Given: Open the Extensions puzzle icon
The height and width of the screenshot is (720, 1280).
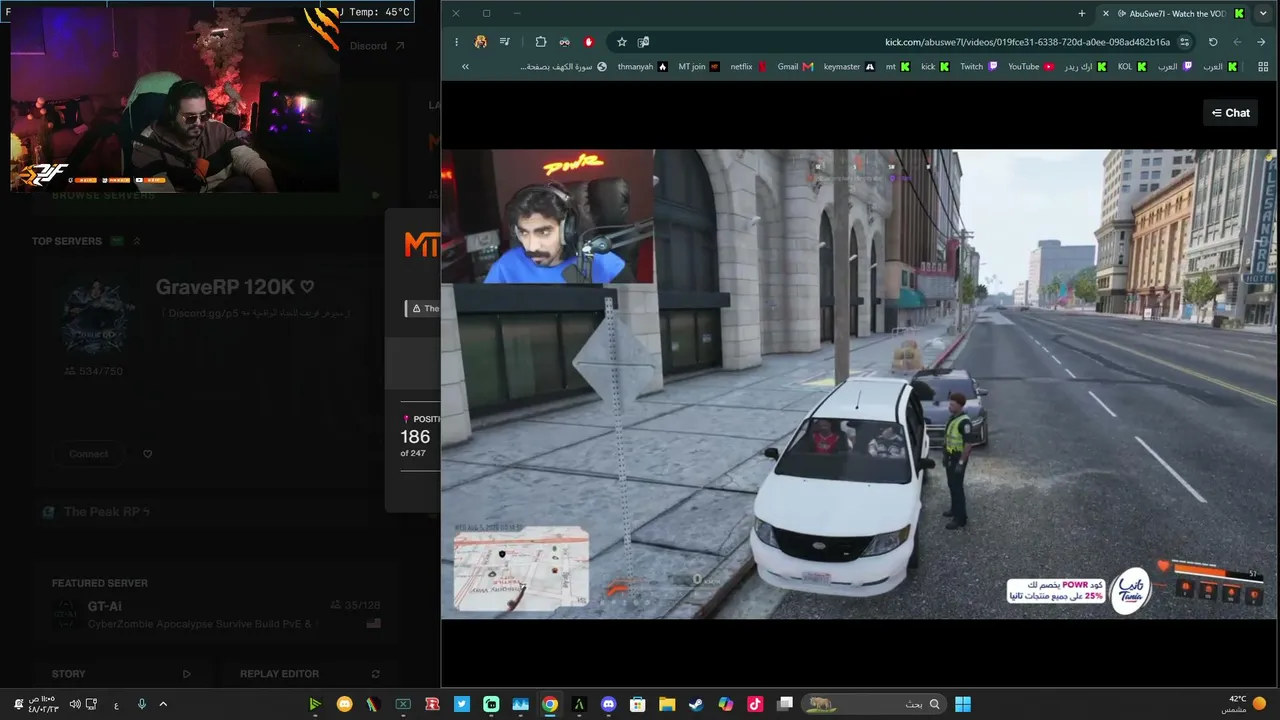Looking at the screenshot, I should point(541,42).
